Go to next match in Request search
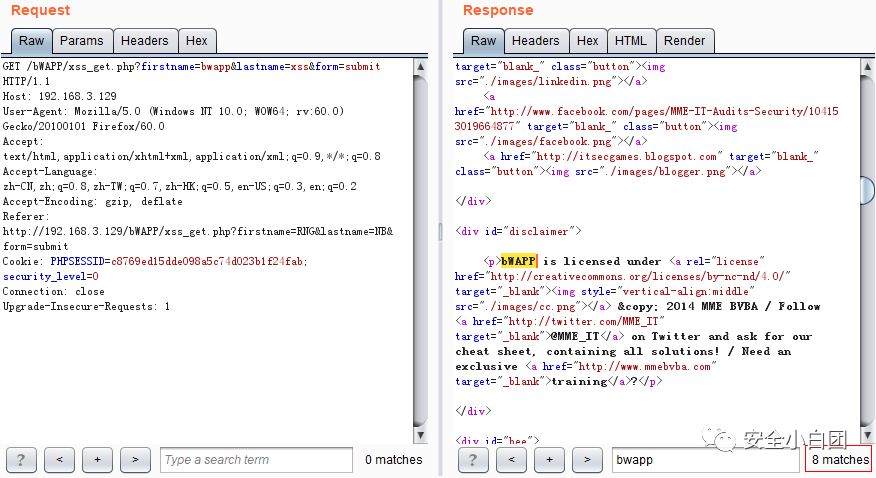Viewport: 876px width, 478px height. click(x=135, y=460)
